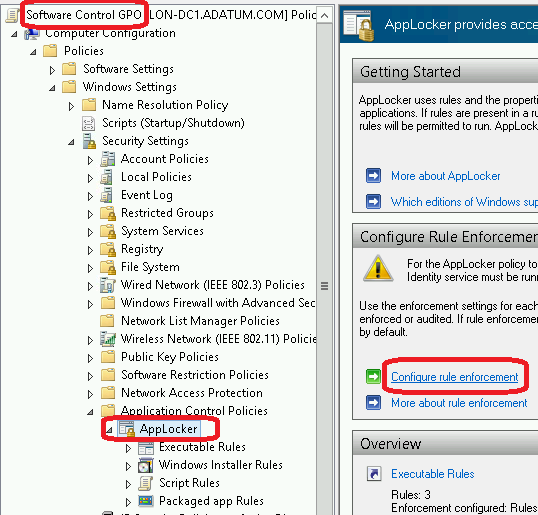Click the Security Settings lock icon
This screenshot has width=538, height=515.
(89, 141)
